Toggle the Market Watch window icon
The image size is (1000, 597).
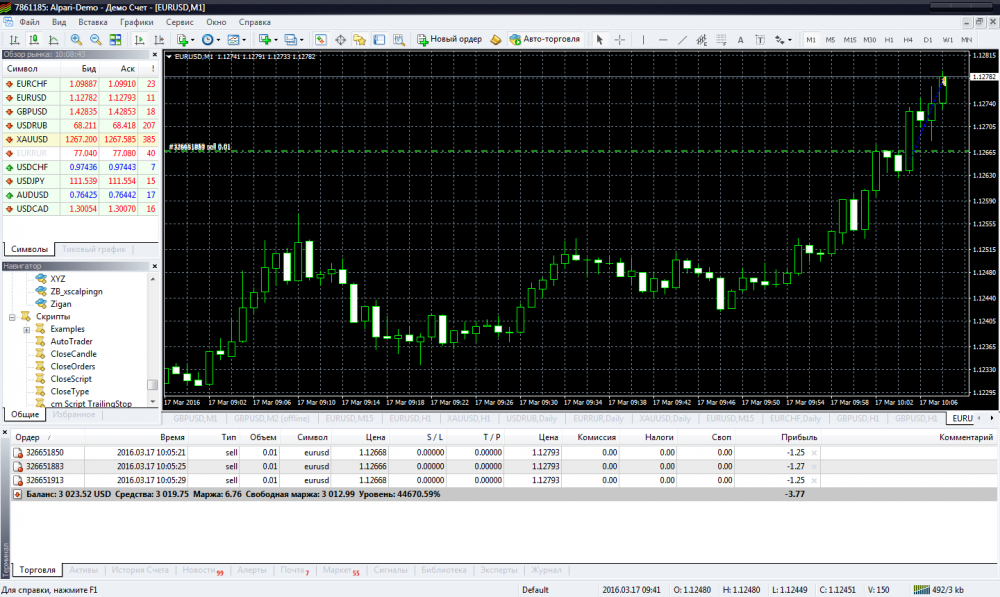coord(321,40)
